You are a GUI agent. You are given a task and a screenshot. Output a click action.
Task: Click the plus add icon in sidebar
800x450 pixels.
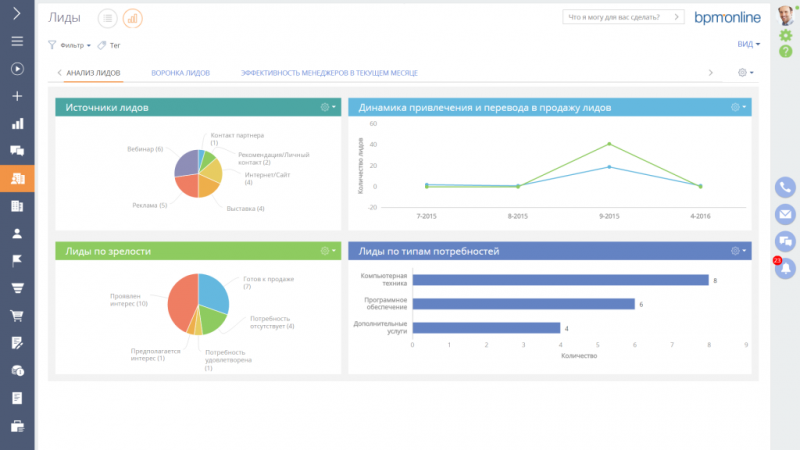tap(17, 96)
